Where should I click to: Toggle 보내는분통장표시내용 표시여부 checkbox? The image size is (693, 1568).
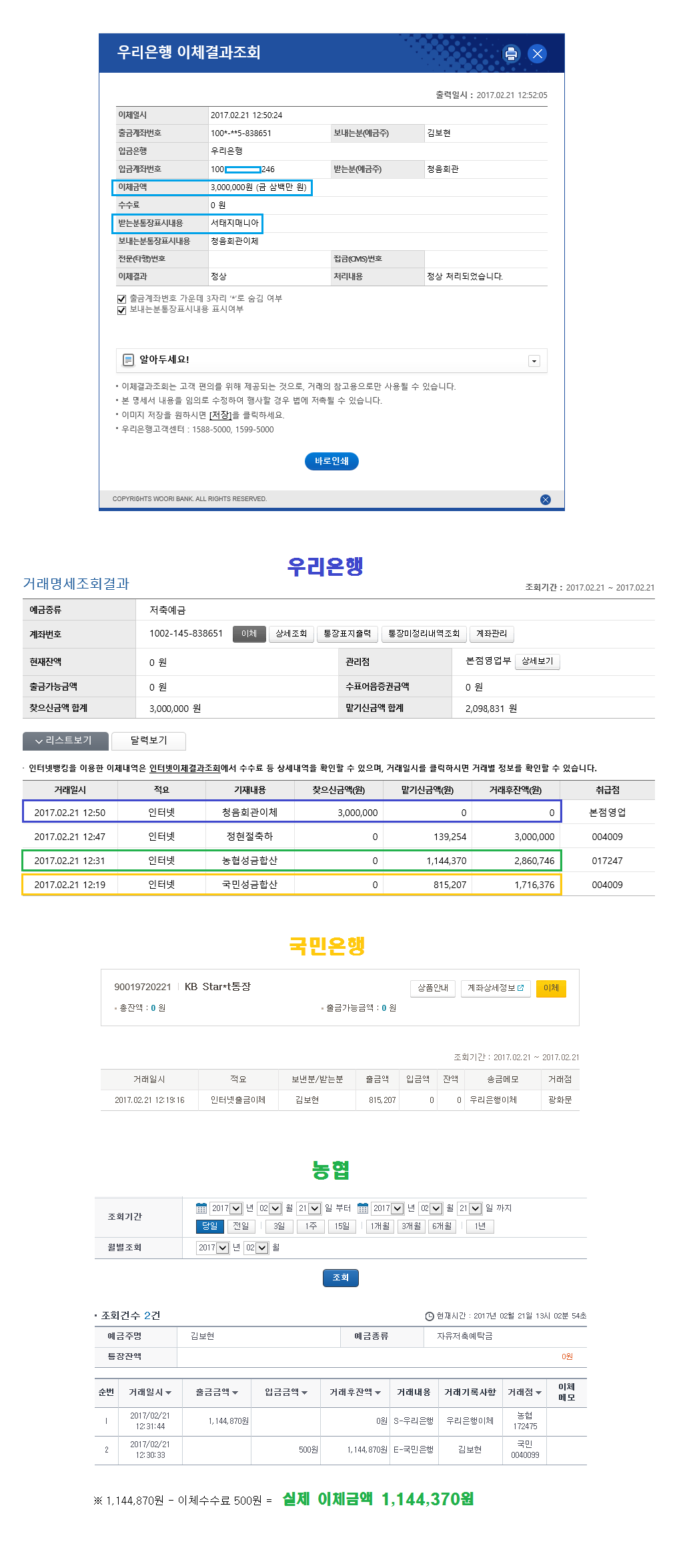click(x=121, y=310)
